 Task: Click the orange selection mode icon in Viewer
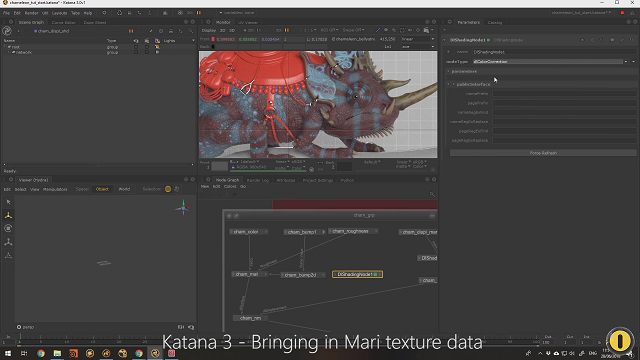[168, 189]
